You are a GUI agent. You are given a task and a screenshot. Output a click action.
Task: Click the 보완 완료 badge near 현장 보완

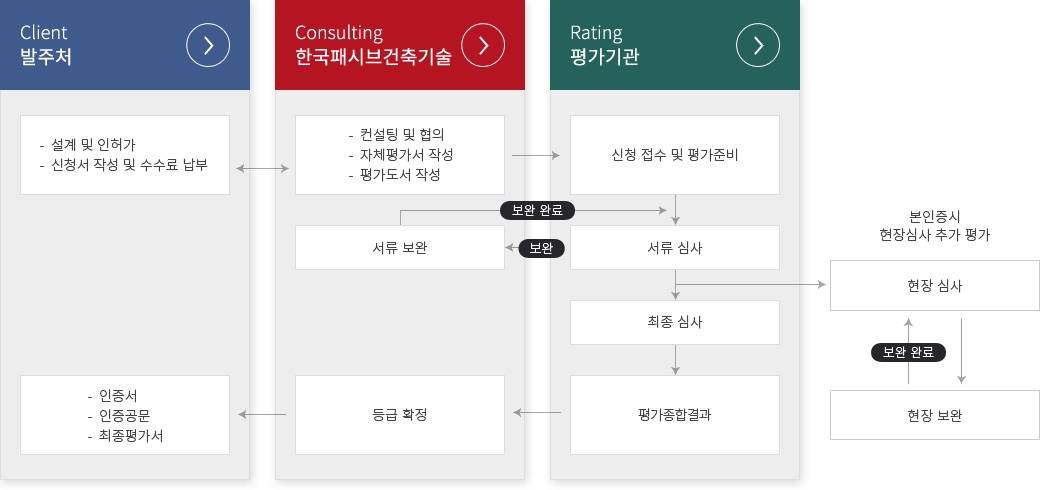pyautogui.click(x=908, y=353)
